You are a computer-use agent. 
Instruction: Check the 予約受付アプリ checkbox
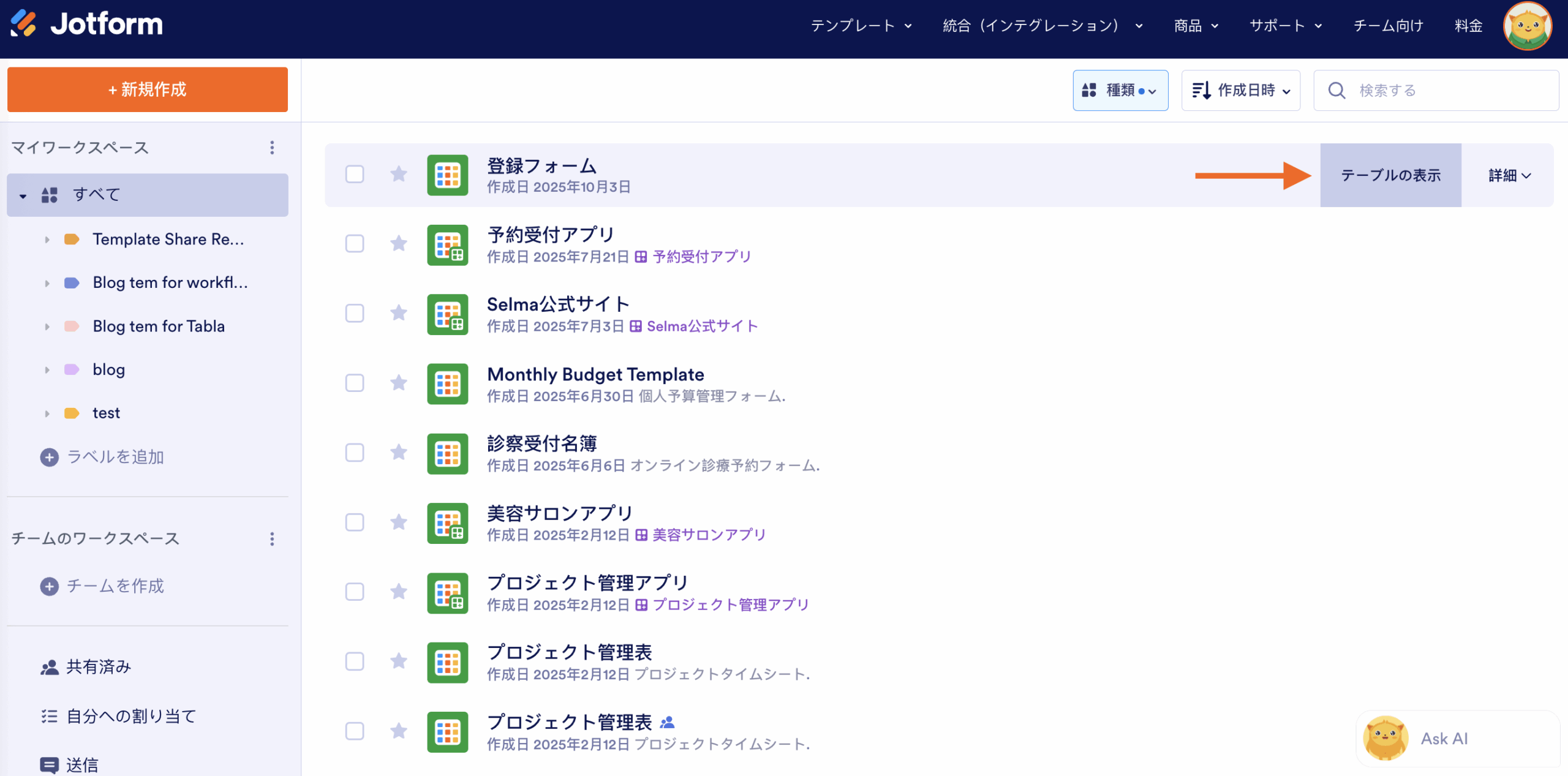click(x=355, y=244)
